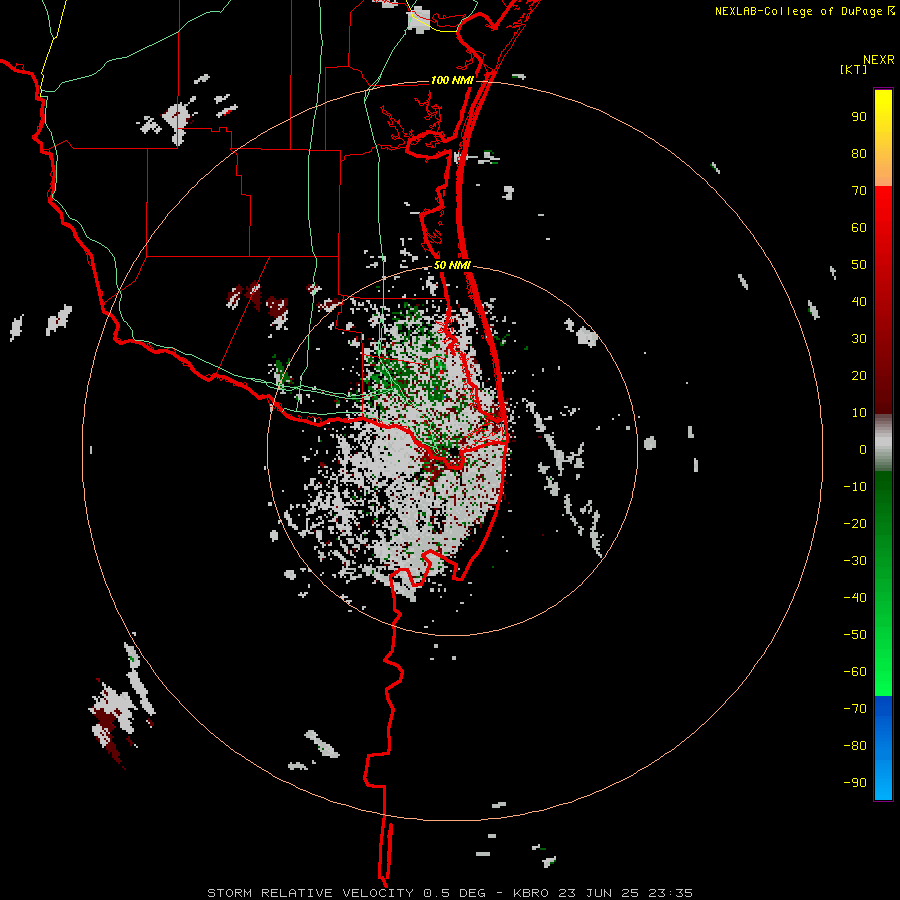
Task: Click the positive 80 scale value
Action: (x=859, y=153)
